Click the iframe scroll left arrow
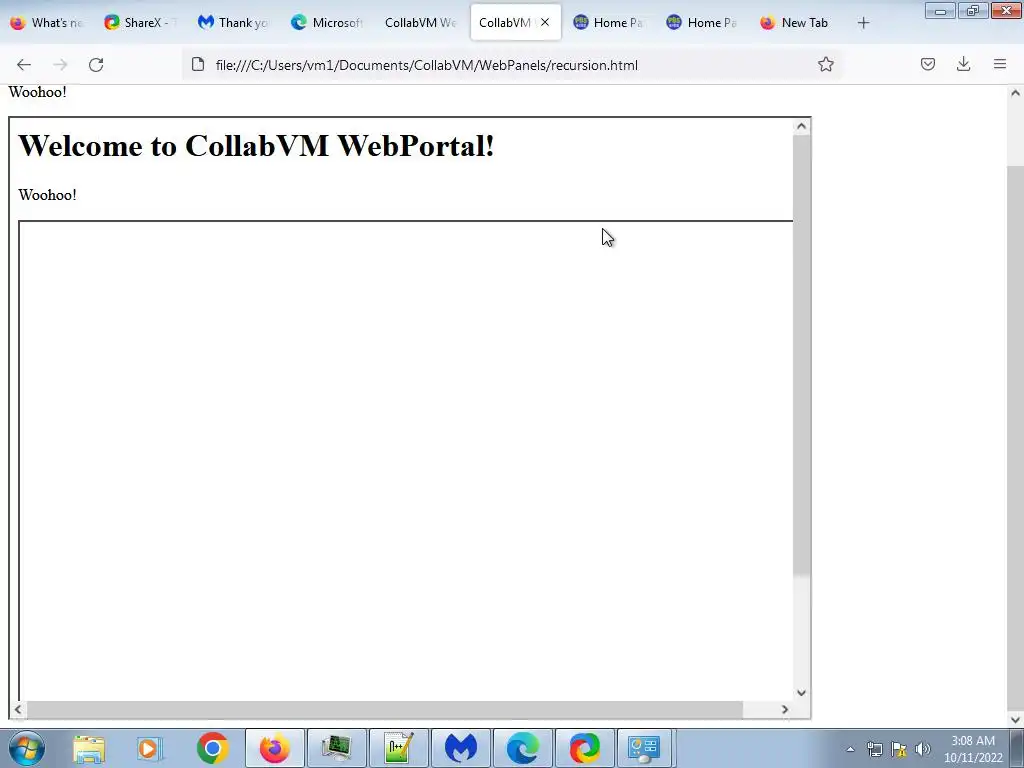The width and height of the screenshot is (1024, 768). click(18, 709)
